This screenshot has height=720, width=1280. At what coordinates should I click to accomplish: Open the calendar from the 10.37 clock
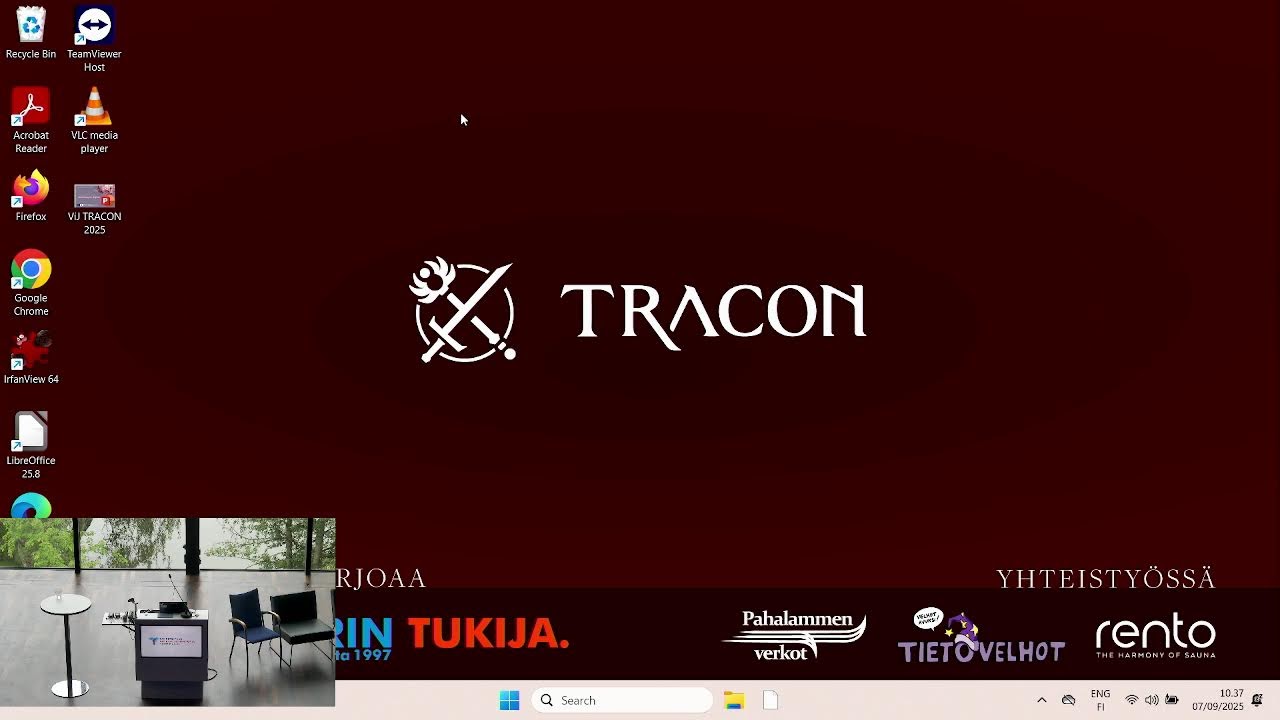click(x=1218, y=700)
